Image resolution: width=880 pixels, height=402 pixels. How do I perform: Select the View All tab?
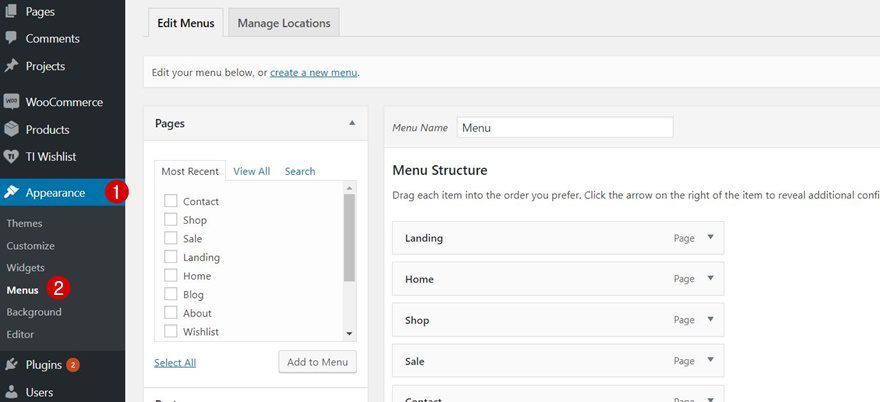tap(251, 171)
